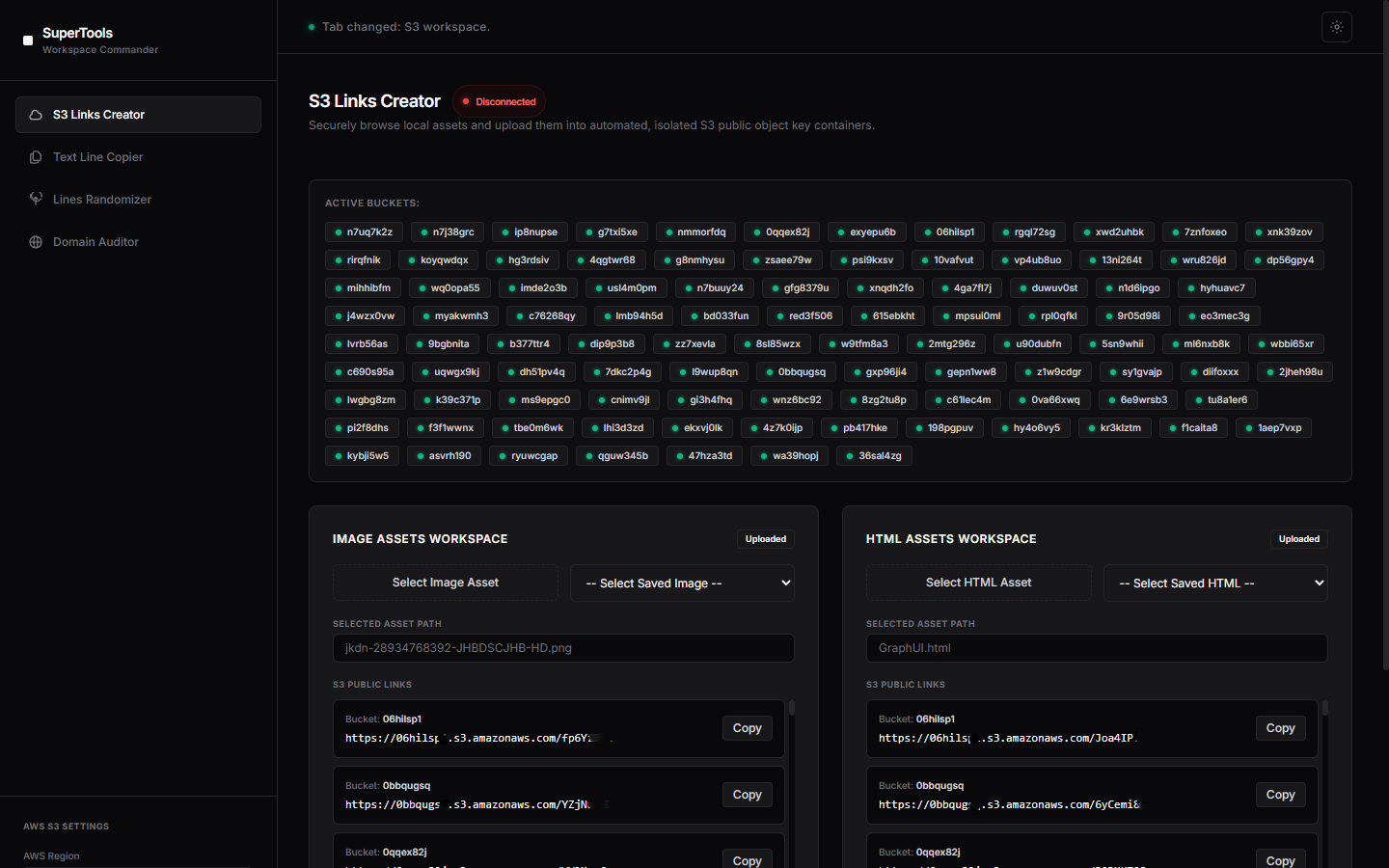Select the kybji5w5 bucket chip

point(362,455)
